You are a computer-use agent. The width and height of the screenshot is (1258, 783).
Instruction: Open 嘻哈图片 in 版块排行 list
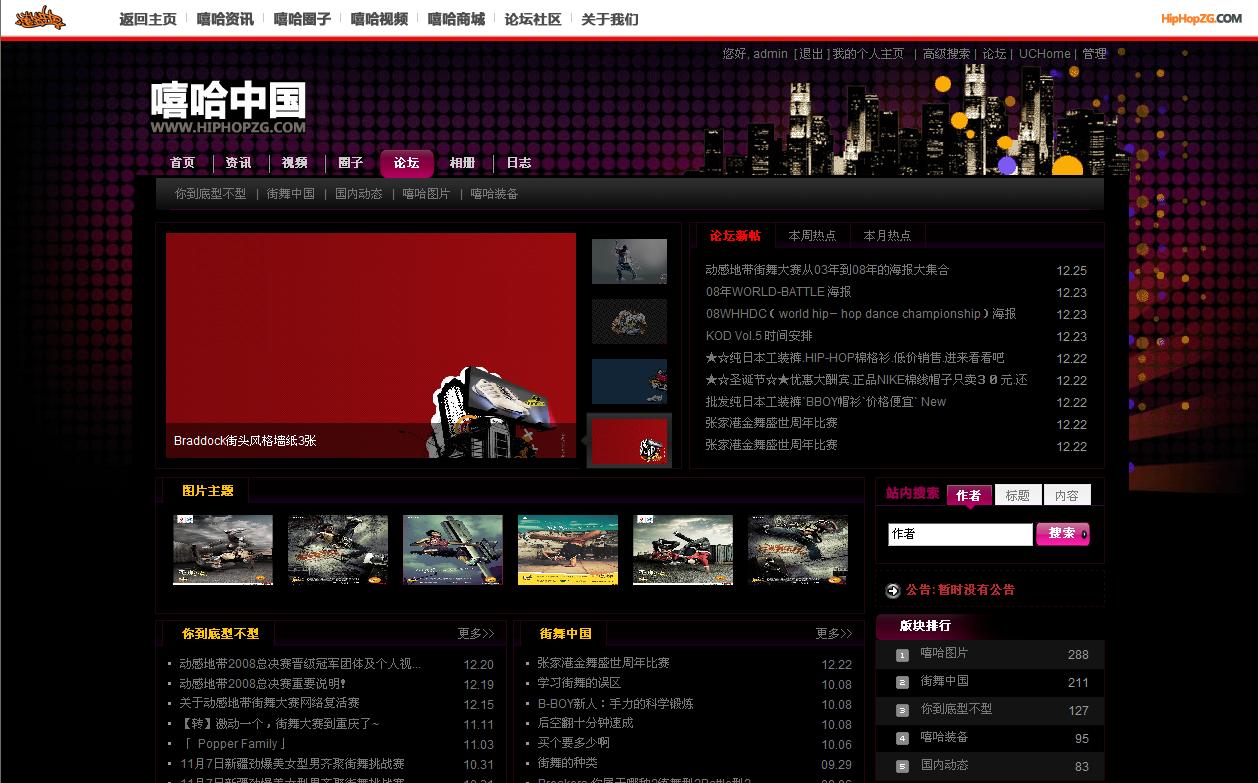pyautogui.click(x=944, y=653)
